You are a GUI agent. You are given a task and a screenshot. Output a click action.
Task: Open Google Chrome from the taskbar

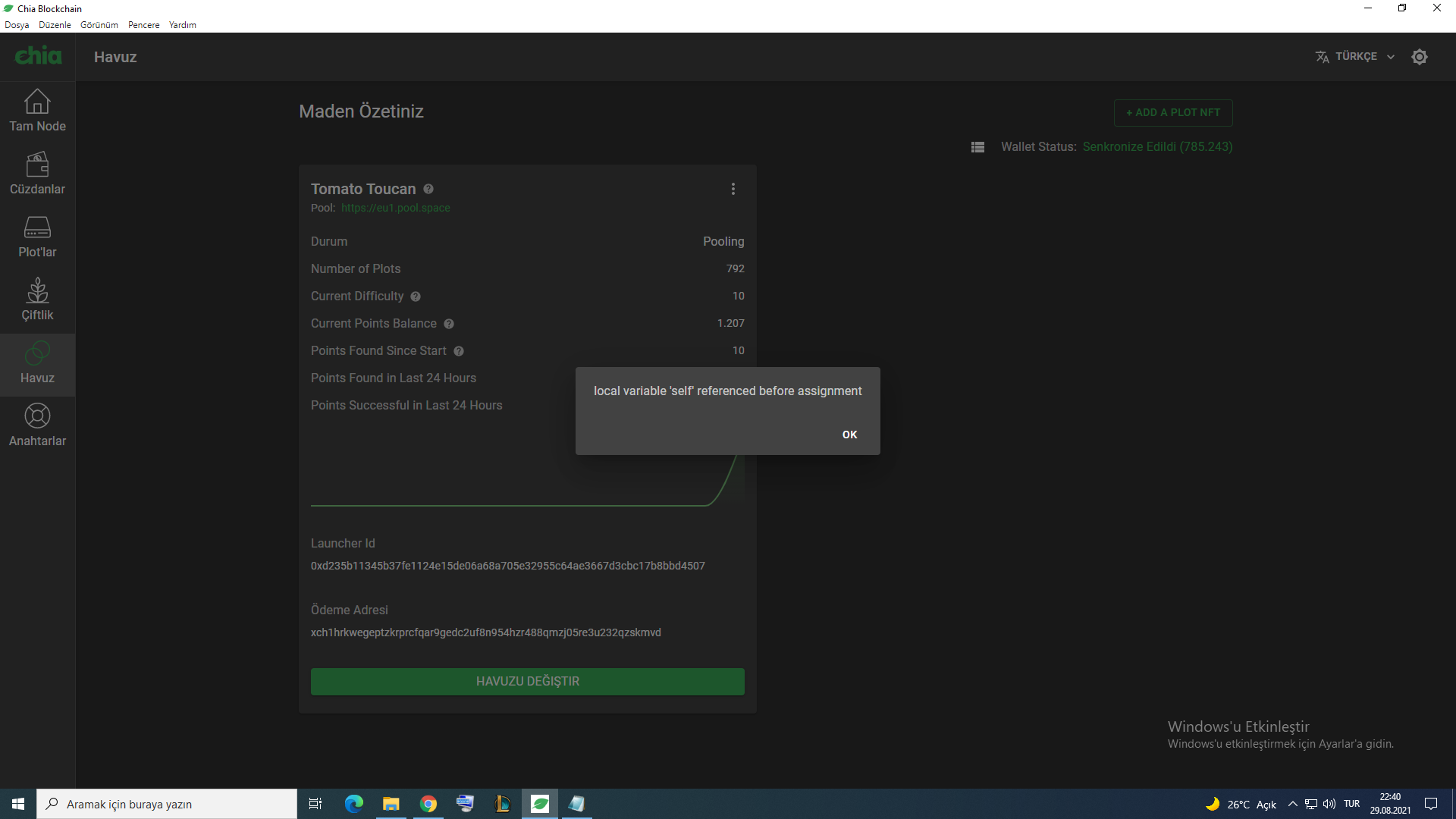coord(428,804)
